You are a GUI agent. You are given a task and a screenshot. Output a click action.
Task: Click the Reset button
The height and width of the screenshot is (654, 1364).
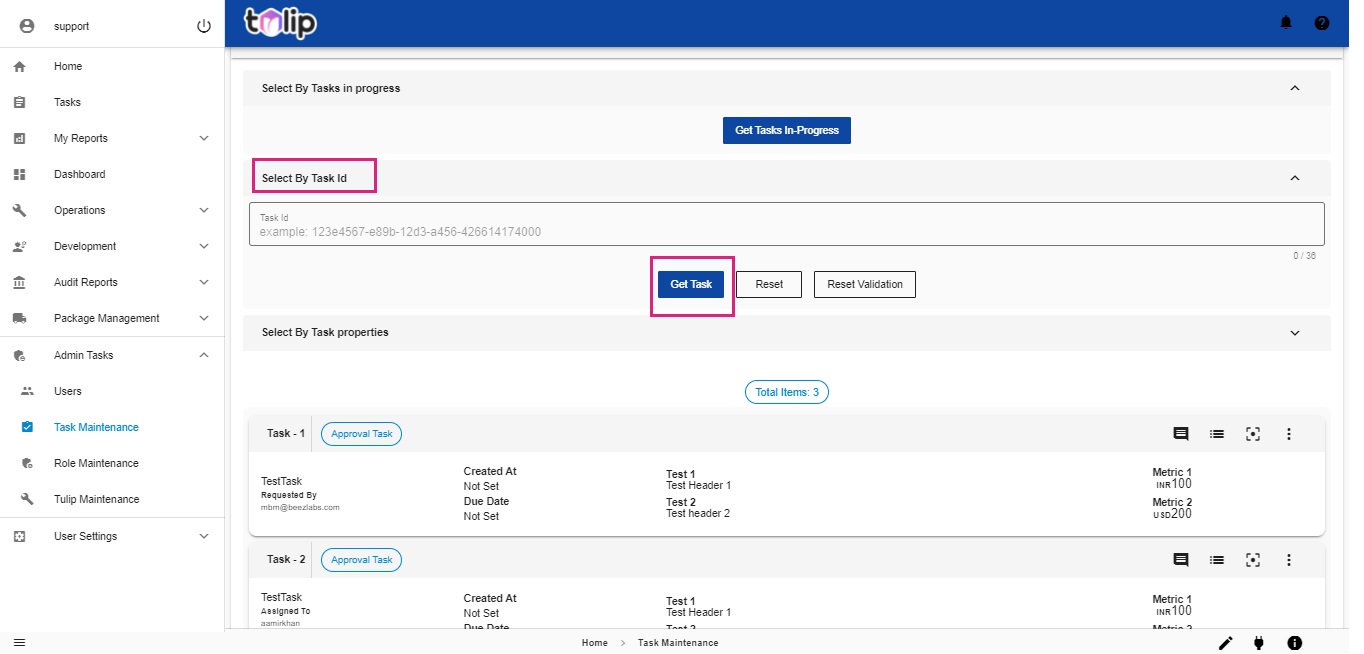769,284
